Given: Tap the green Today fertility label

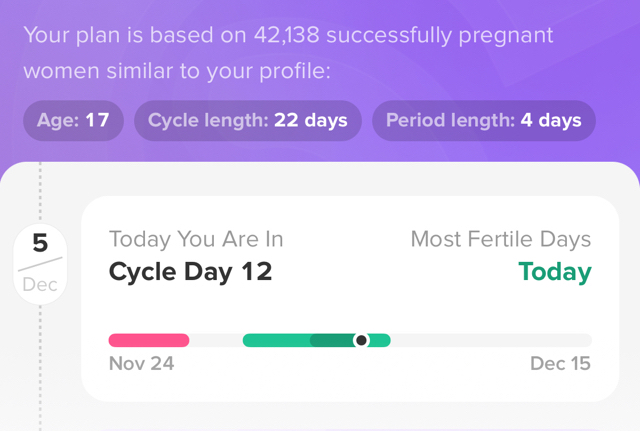Looking at the screenshot, I should 554,272.
